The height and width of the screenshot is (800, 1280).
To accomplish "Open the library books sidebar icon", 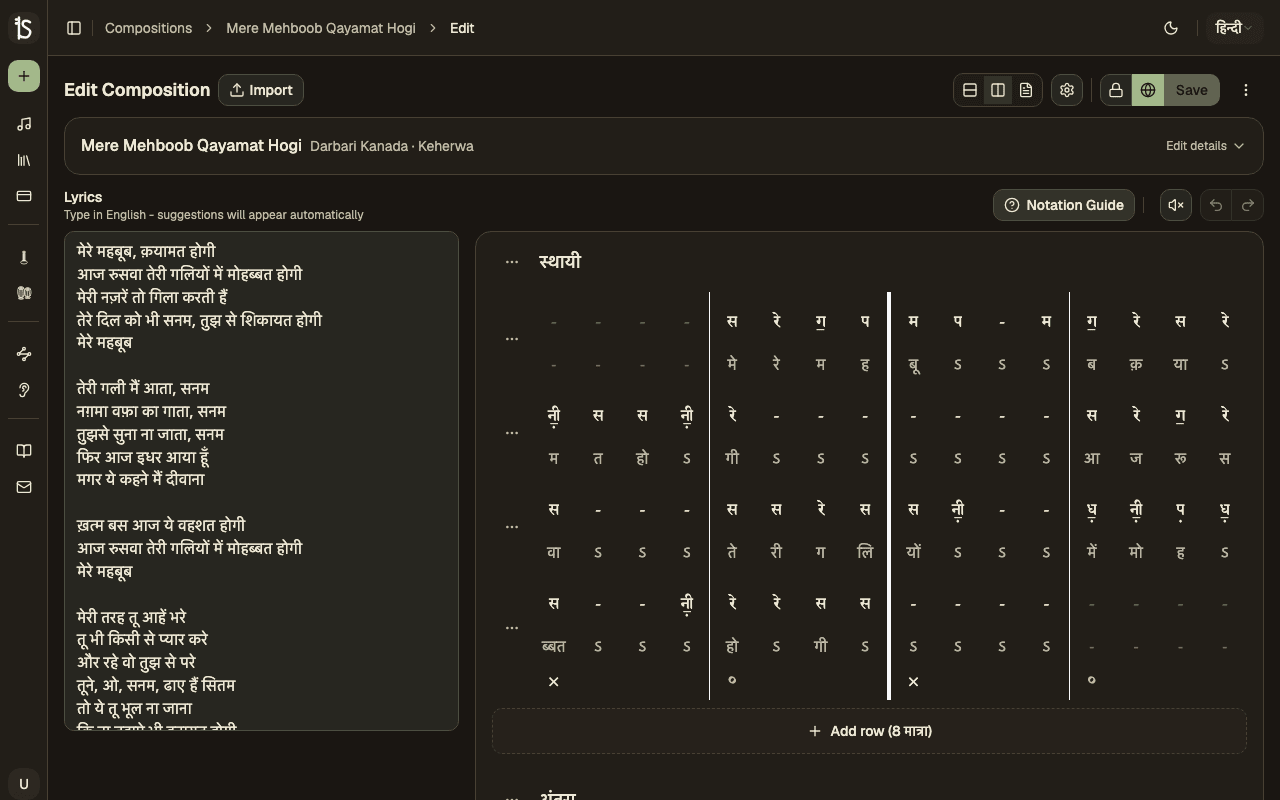I will click(24, 160).
